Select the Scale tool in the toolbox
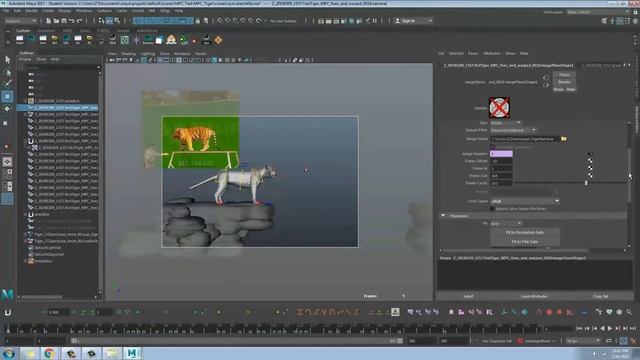Screen dimensions: 640x360 point(6,123)
